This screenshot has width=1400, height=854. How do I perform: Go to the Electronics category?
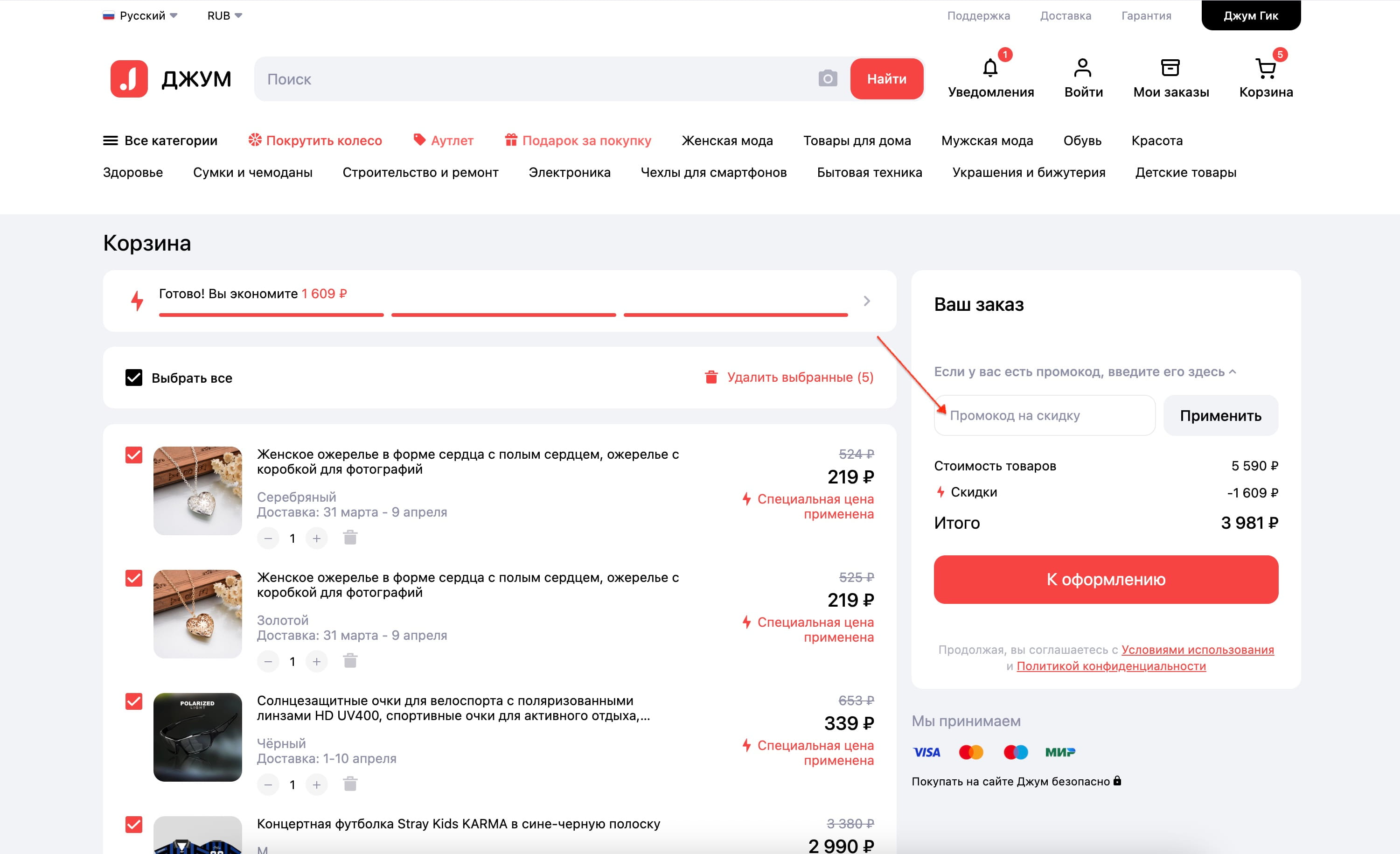(x=569, y=172)
